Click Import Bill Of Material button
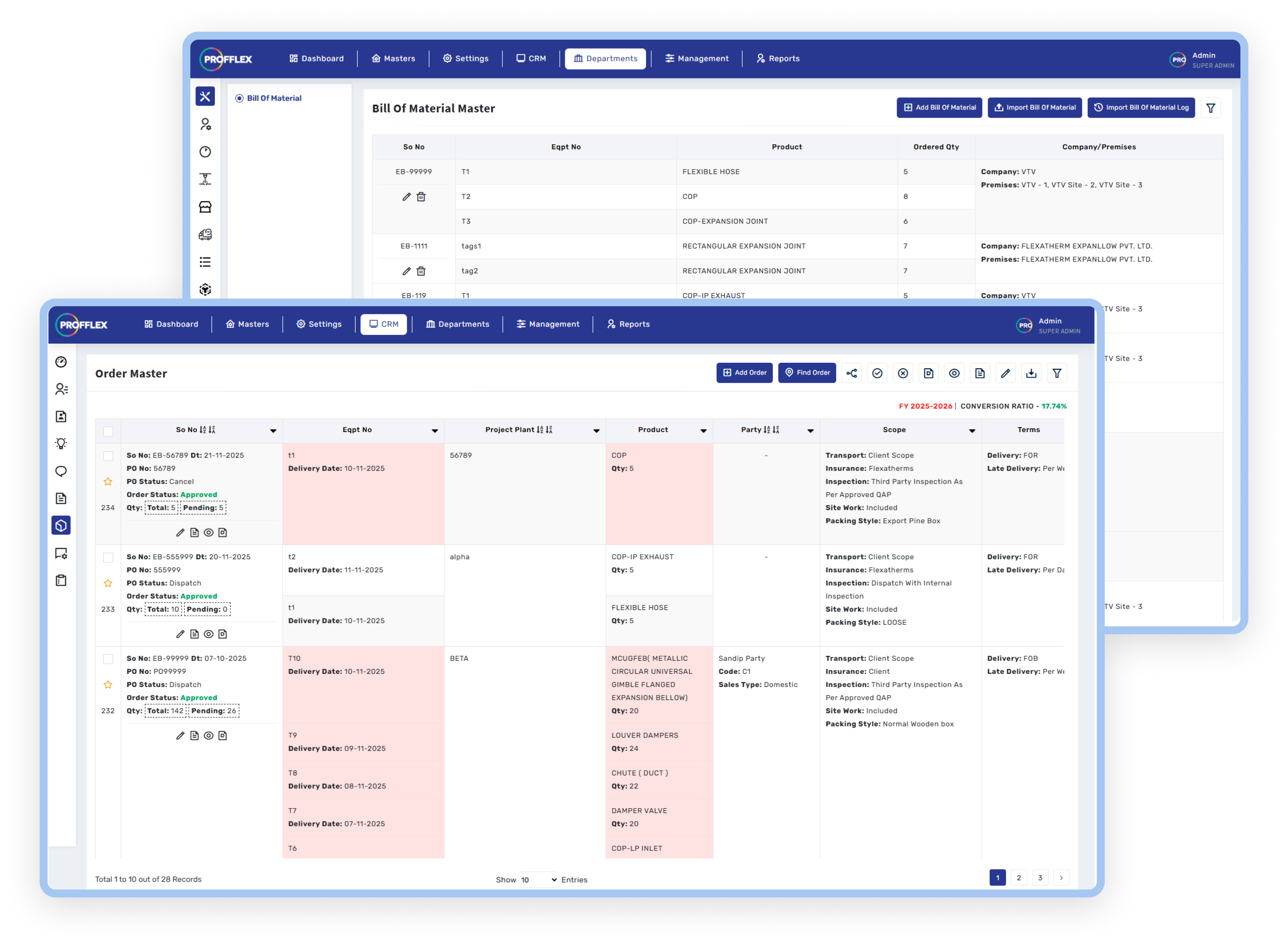The height and width of the screenshot is (945, 1288). coord(1035,107)
